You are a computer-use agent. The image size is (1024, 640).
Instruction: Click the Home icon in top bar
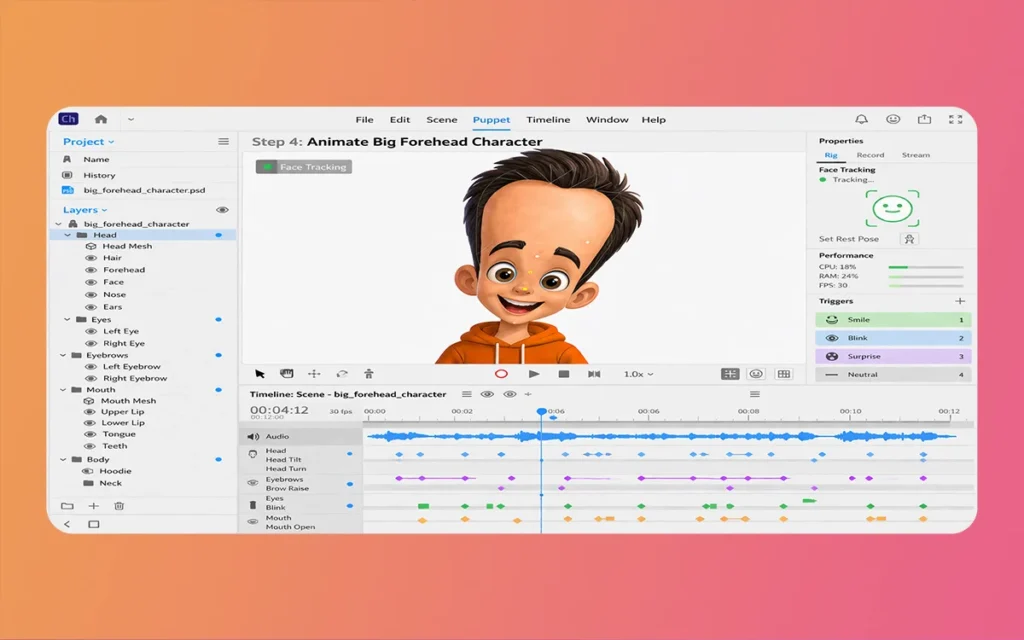click(x=101, y=119)
